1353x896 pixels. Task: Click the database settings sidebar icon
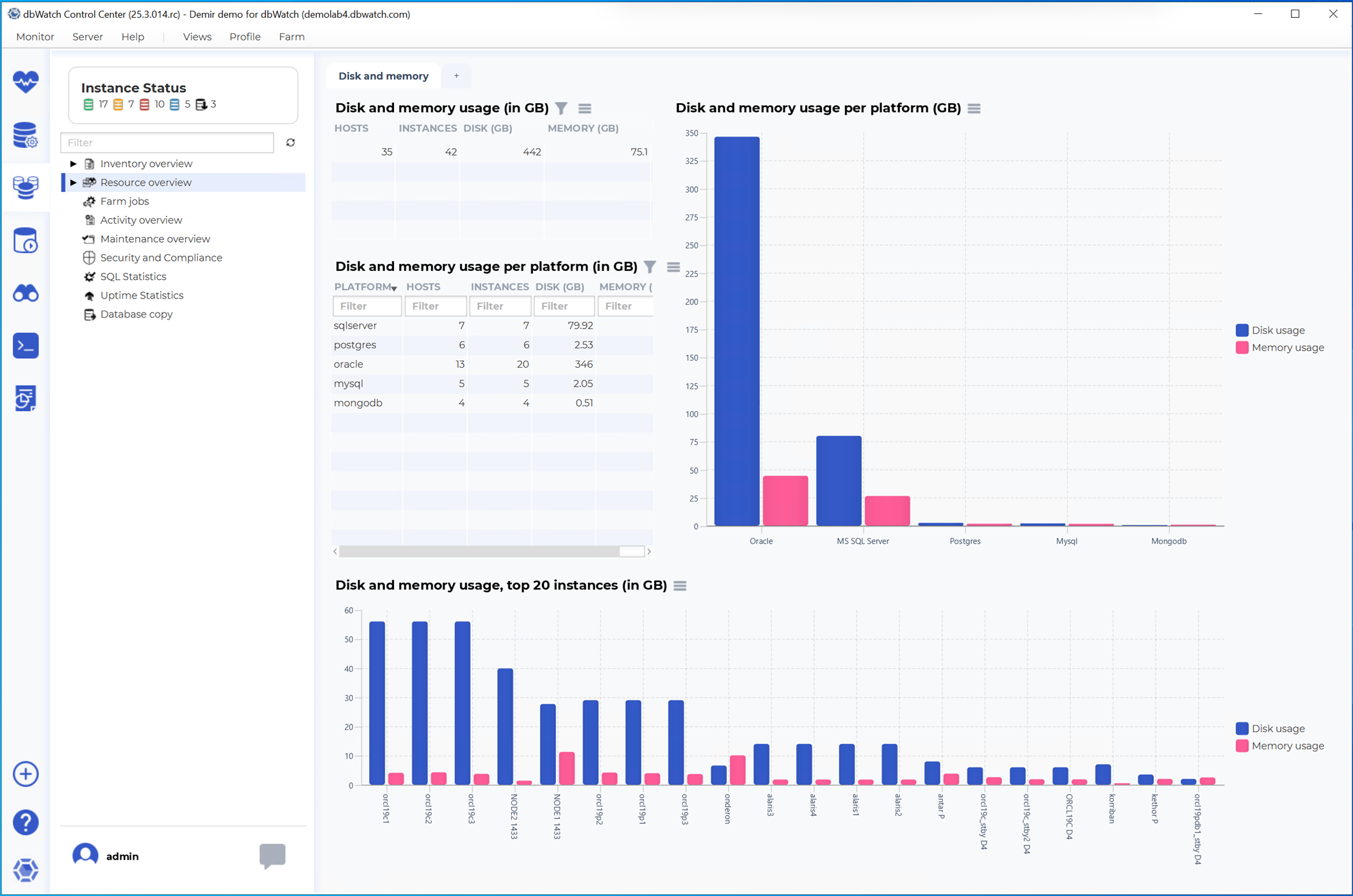[26, 134]
